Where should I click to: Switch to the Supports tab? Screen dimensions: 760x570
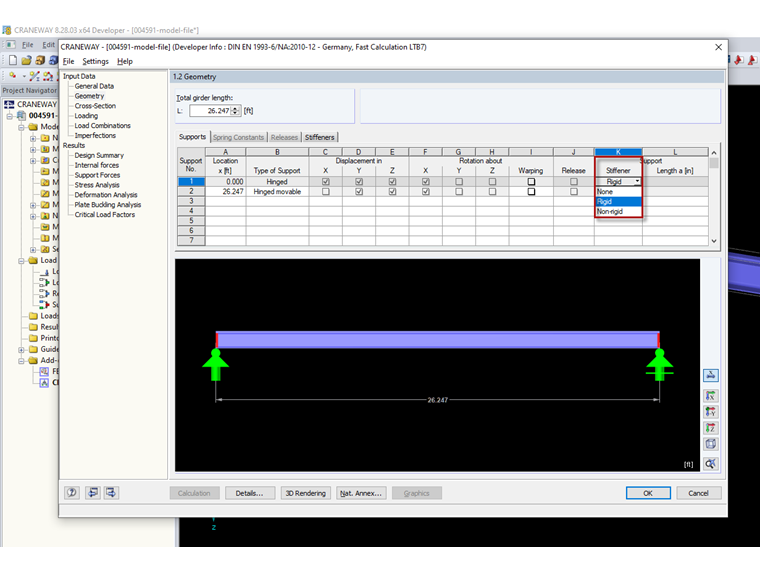192,137
